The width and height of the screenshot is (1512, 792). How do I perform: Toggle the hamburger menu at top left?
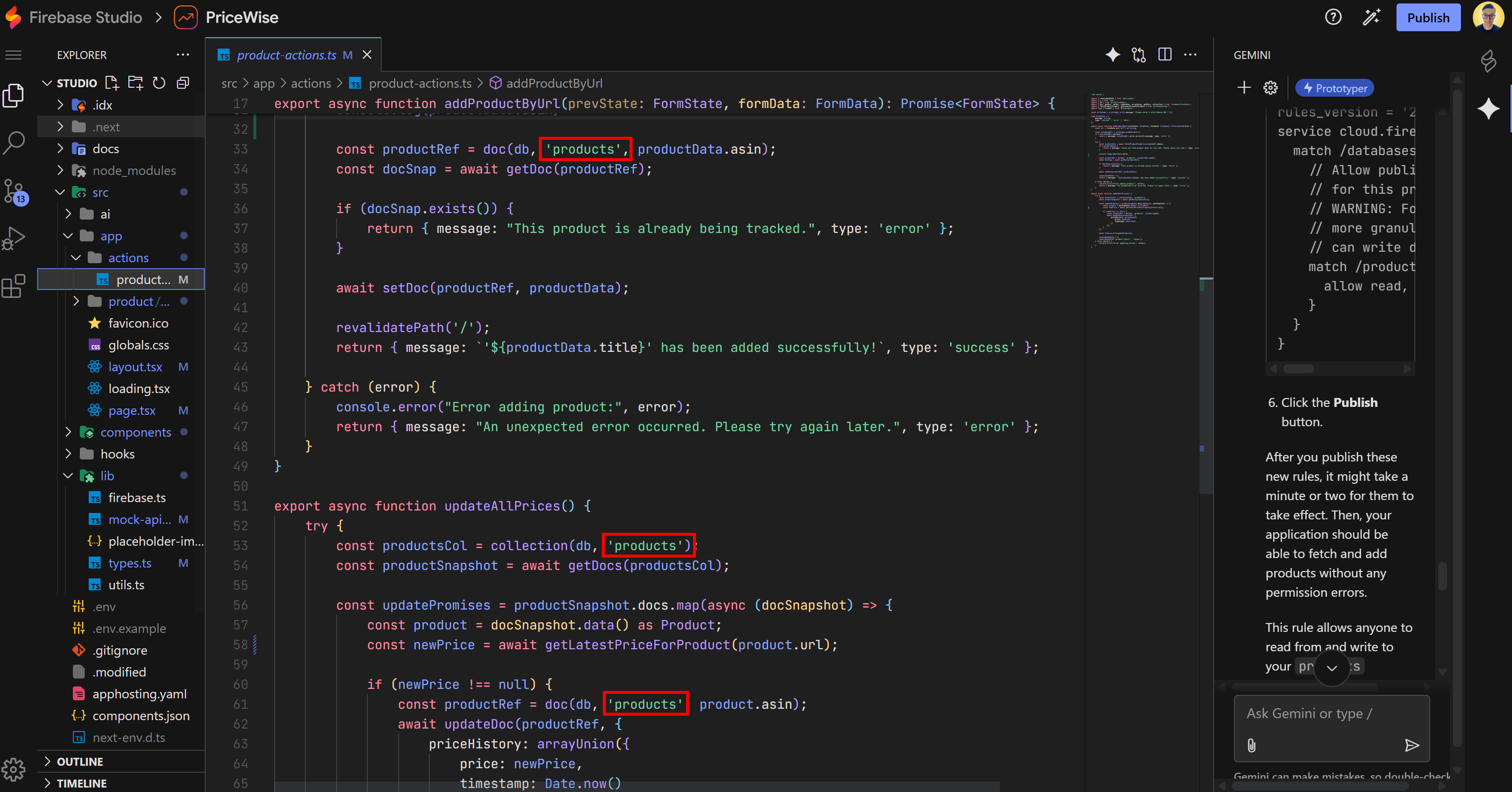(13, 55)
